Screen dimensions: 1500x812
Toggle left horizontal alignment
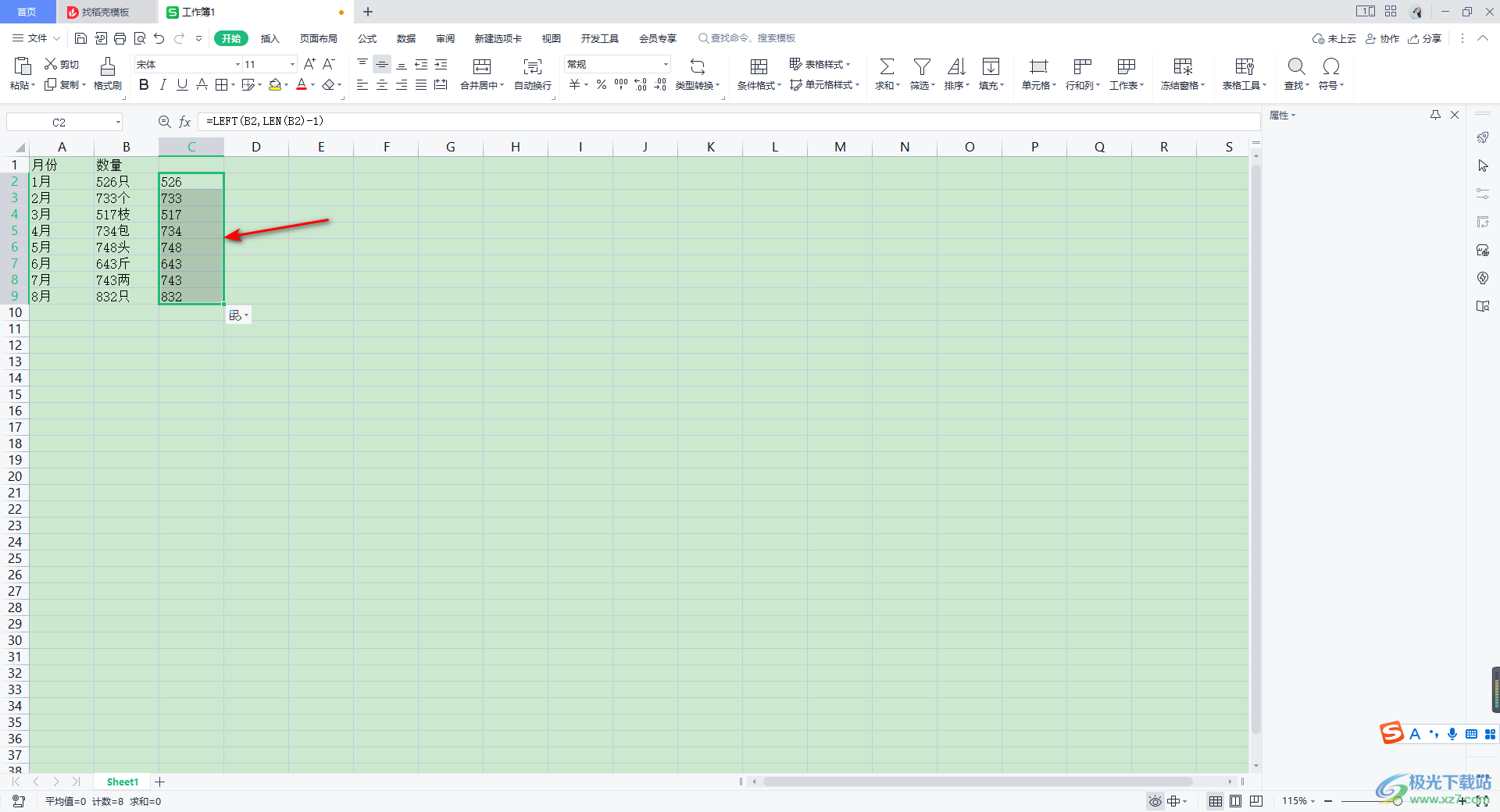coord(362,84)
